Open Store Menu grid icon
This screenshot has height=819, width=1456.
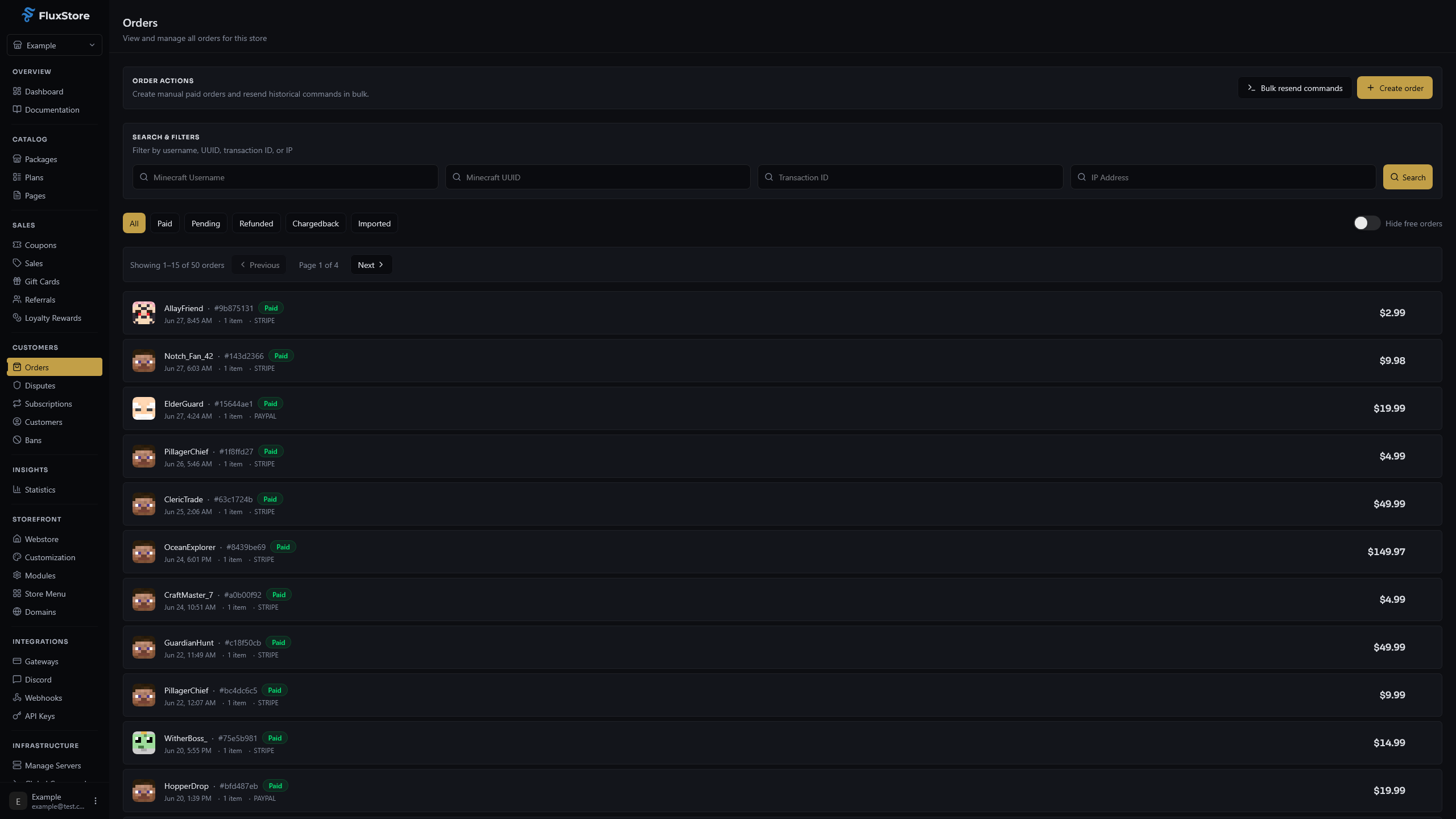(17, 593)
